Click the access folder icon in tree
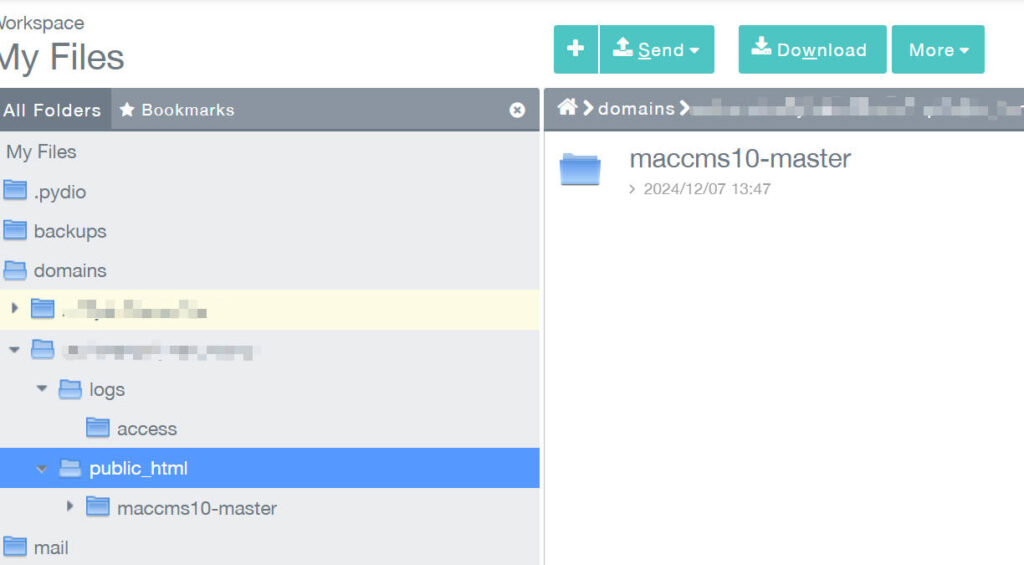 click(98, 428)
